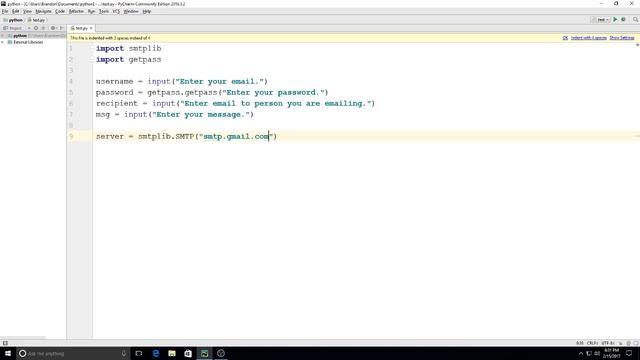Open the Hector inspector icon in status bar
Viewport: 640px width, 360px height.
click(x=629, y=343)
